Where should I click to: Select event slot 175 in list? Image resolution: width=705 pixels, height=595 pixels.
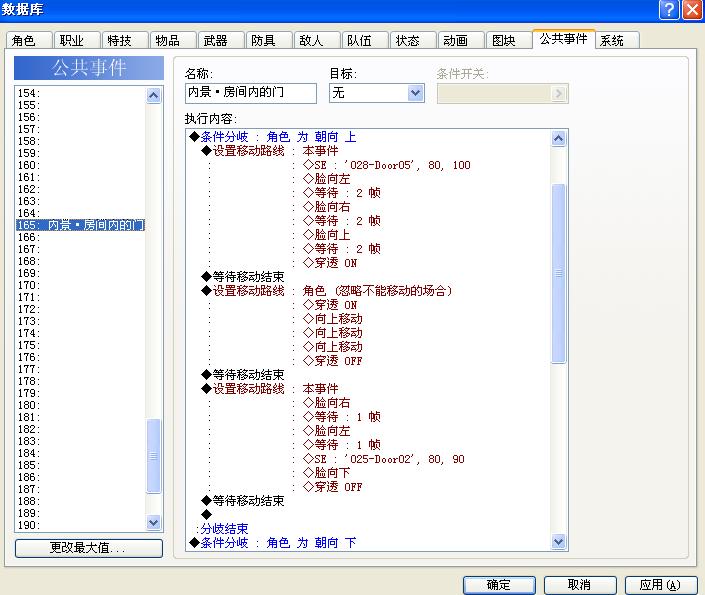pyautogui.click(x=80, y=345)
